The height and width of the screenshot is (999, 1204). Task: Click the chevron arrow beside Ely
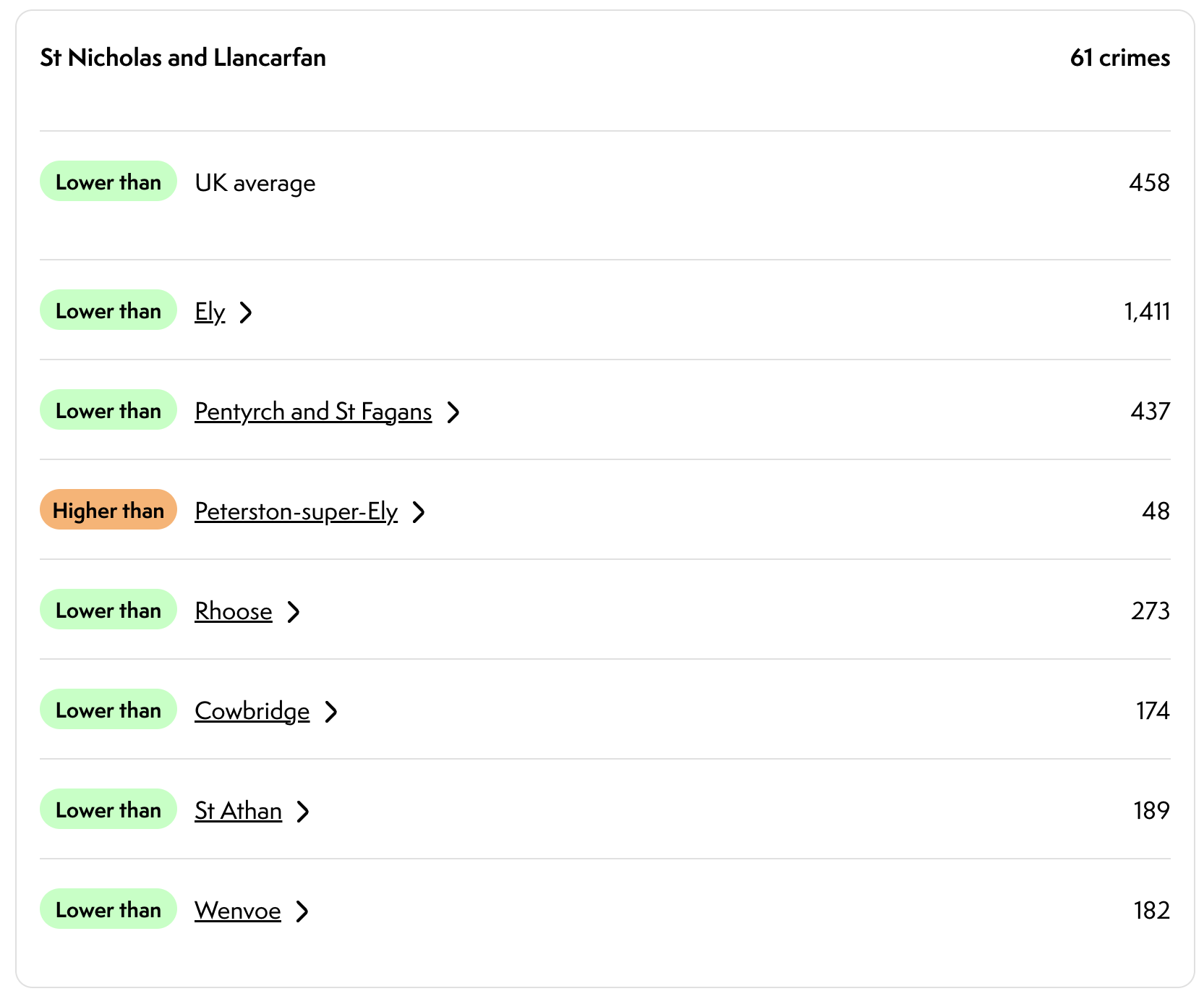click(x=246, y=313)
